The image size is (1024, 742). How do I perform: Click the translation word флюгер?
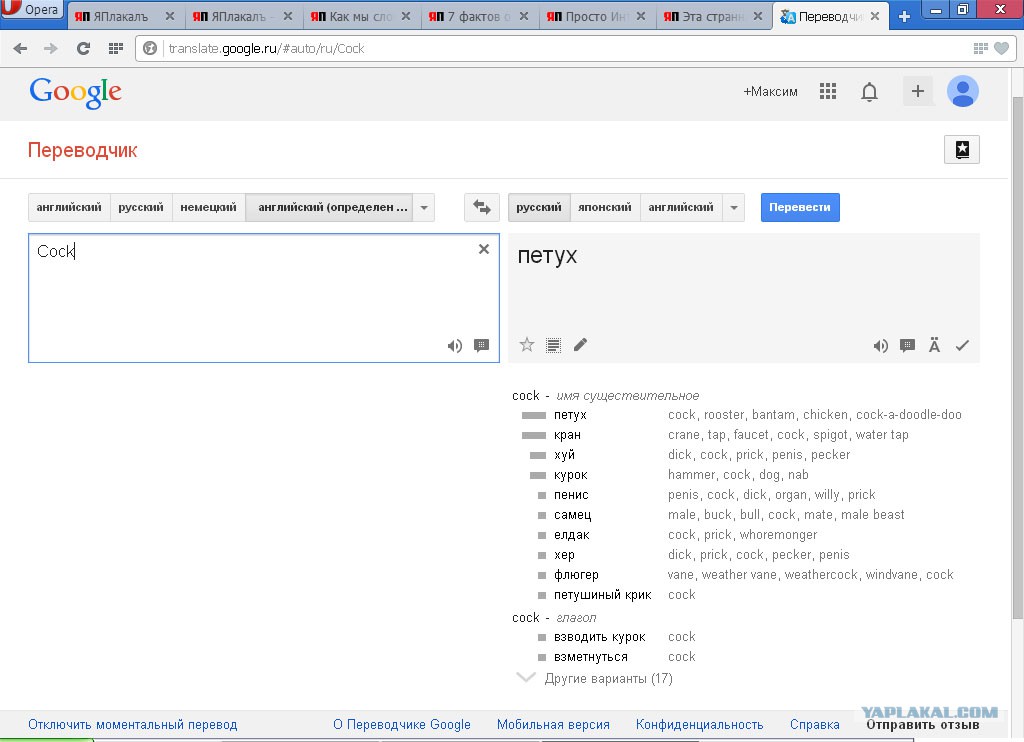(x=576, y=575)
